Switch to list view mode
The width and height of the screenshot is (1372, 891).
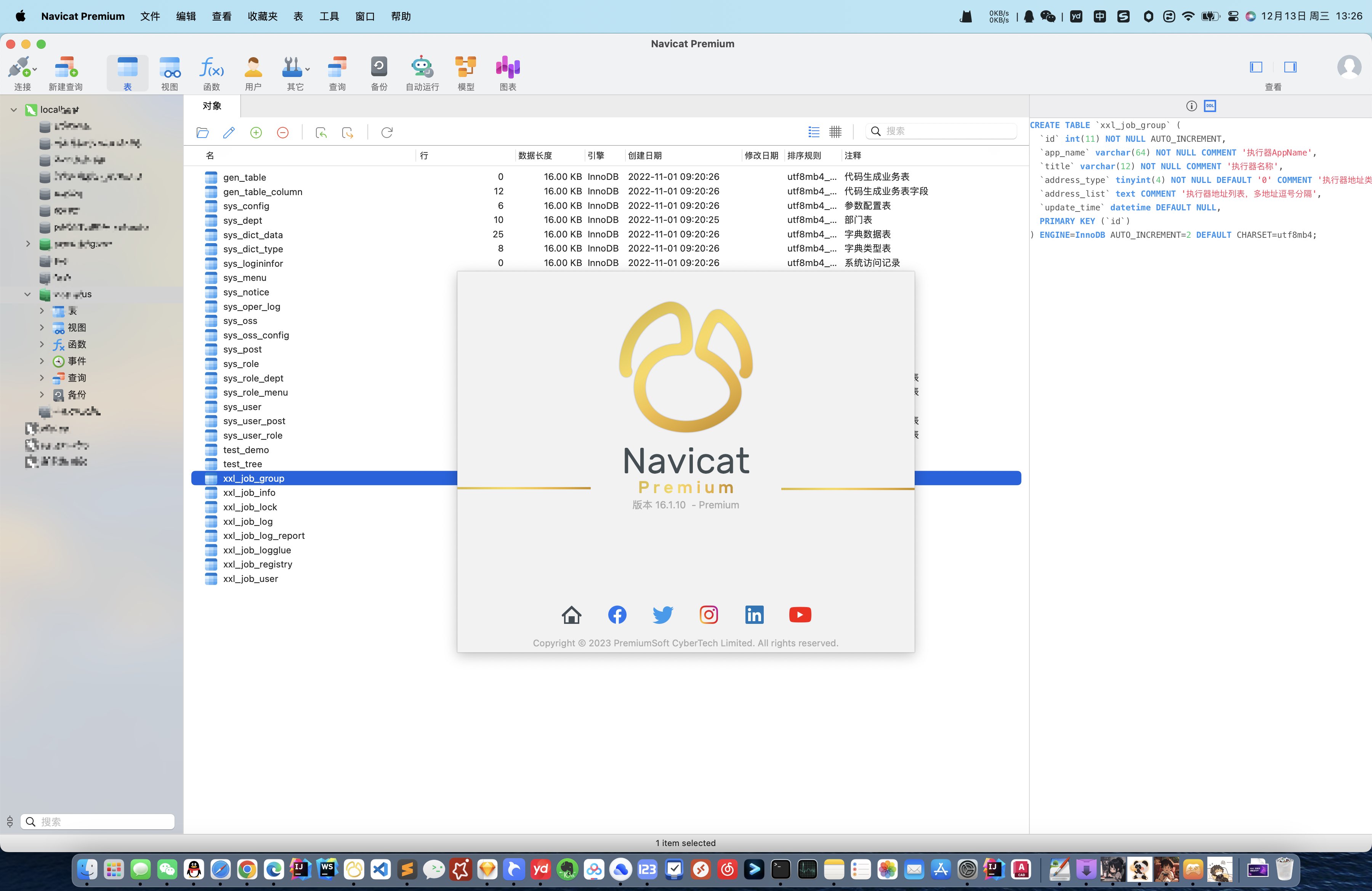tap(814, 132)
